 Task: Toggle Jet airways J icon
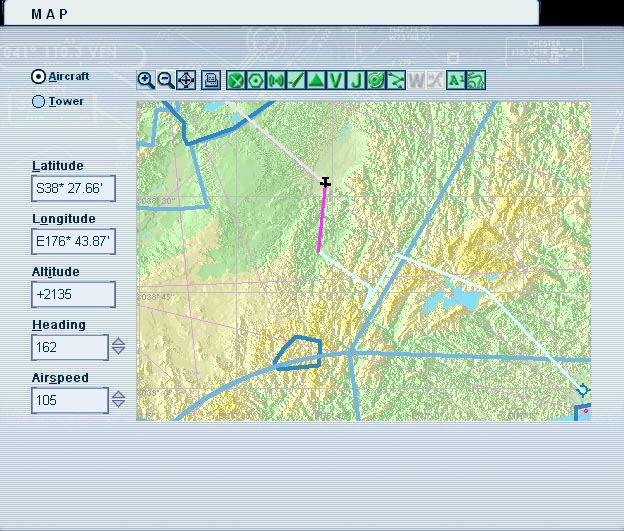coord(356,81)
